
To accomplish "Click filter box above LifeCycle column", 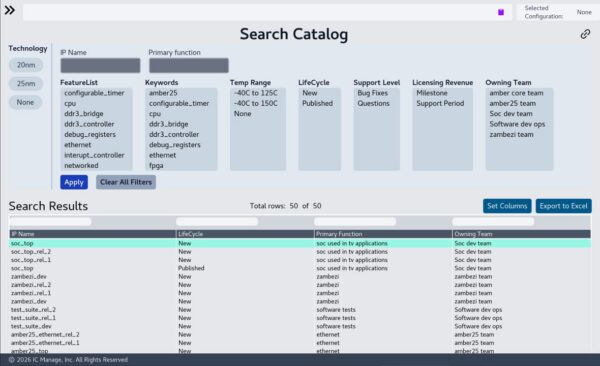I will tap(217, 222).
